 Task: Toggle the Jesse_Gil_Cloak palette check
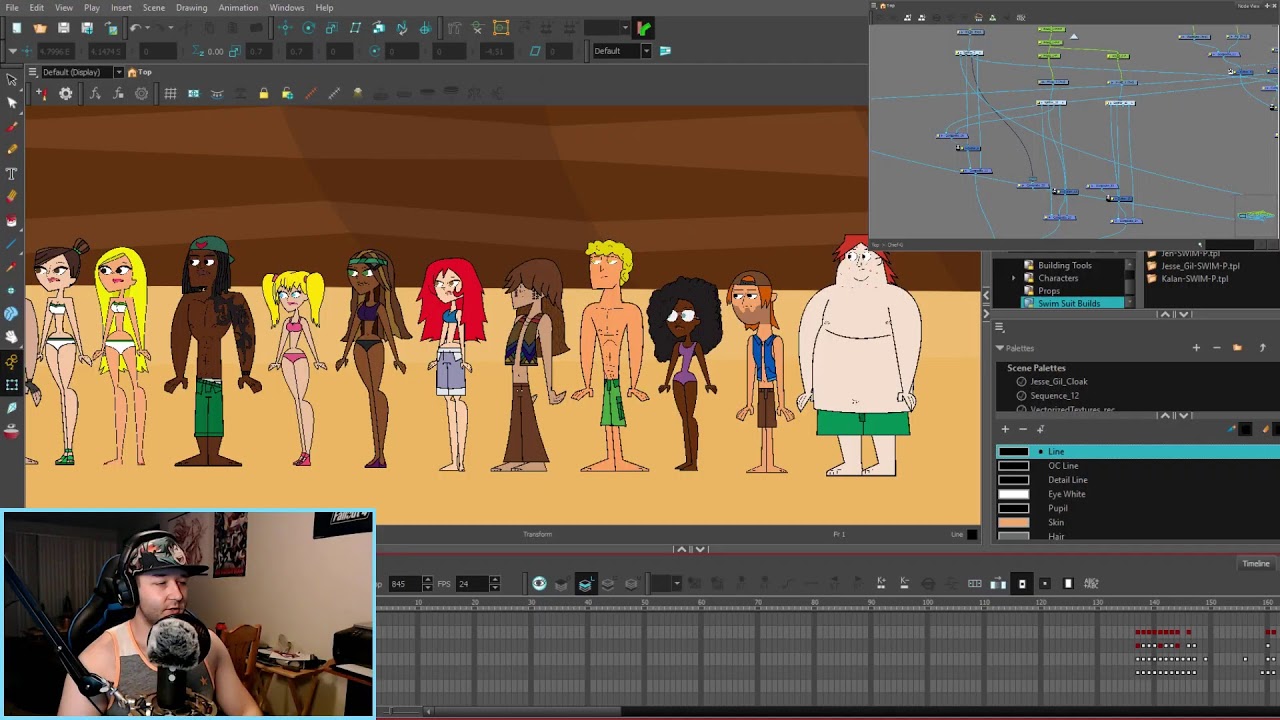click(x=1021, y=381)
